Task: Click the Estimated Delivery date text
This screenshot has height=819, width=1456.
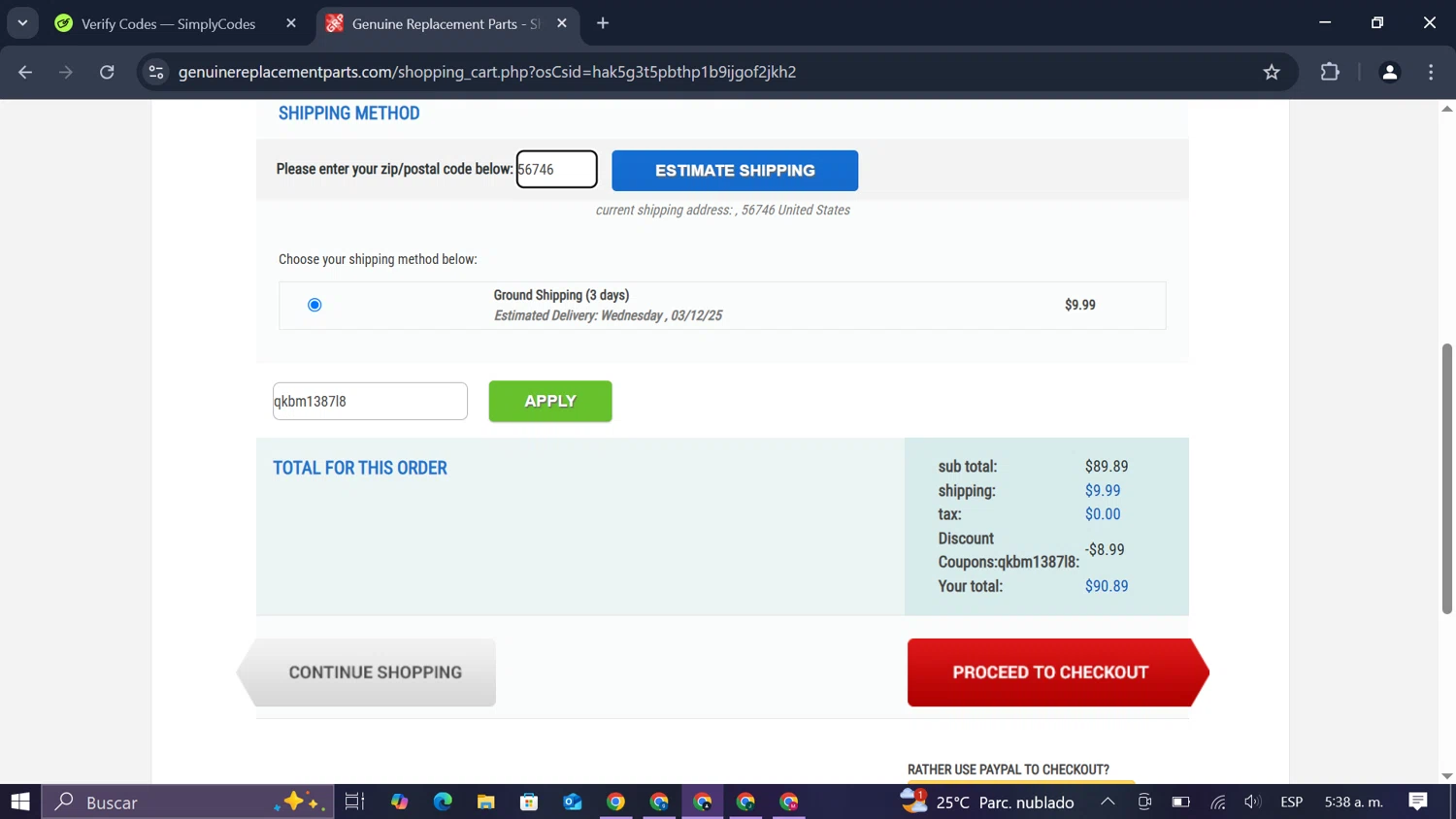Action: [x=608, y=315]
